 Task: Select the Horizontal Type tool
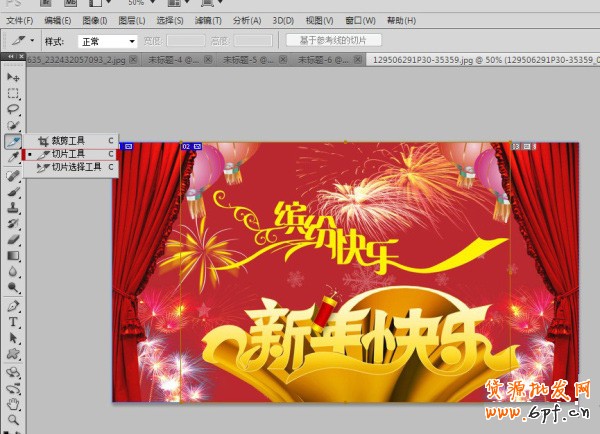[14, 322]
